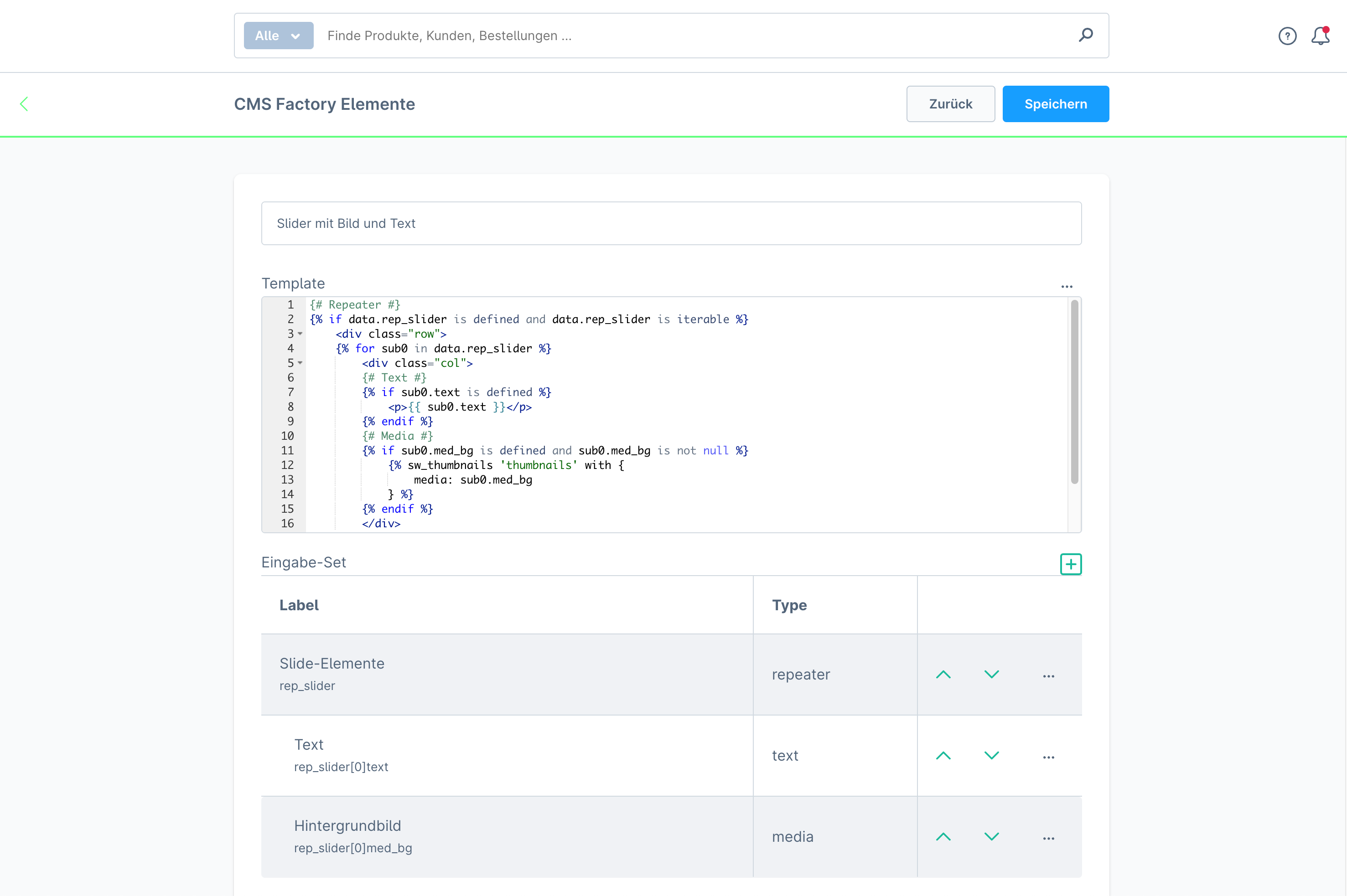
Task: Open the Alle search filter dropdown
Action: (279, 36)
